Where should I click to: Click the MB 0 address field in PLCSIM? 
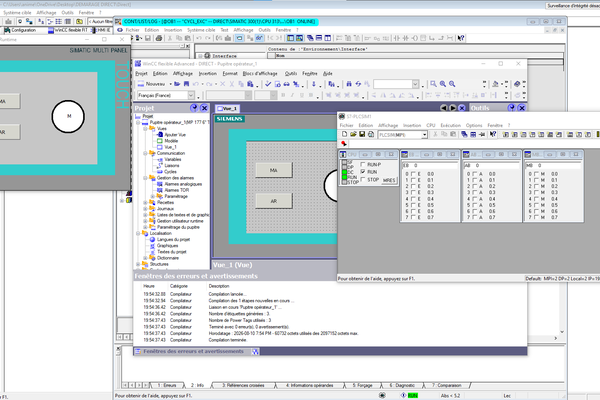click(x=553, y=165)
